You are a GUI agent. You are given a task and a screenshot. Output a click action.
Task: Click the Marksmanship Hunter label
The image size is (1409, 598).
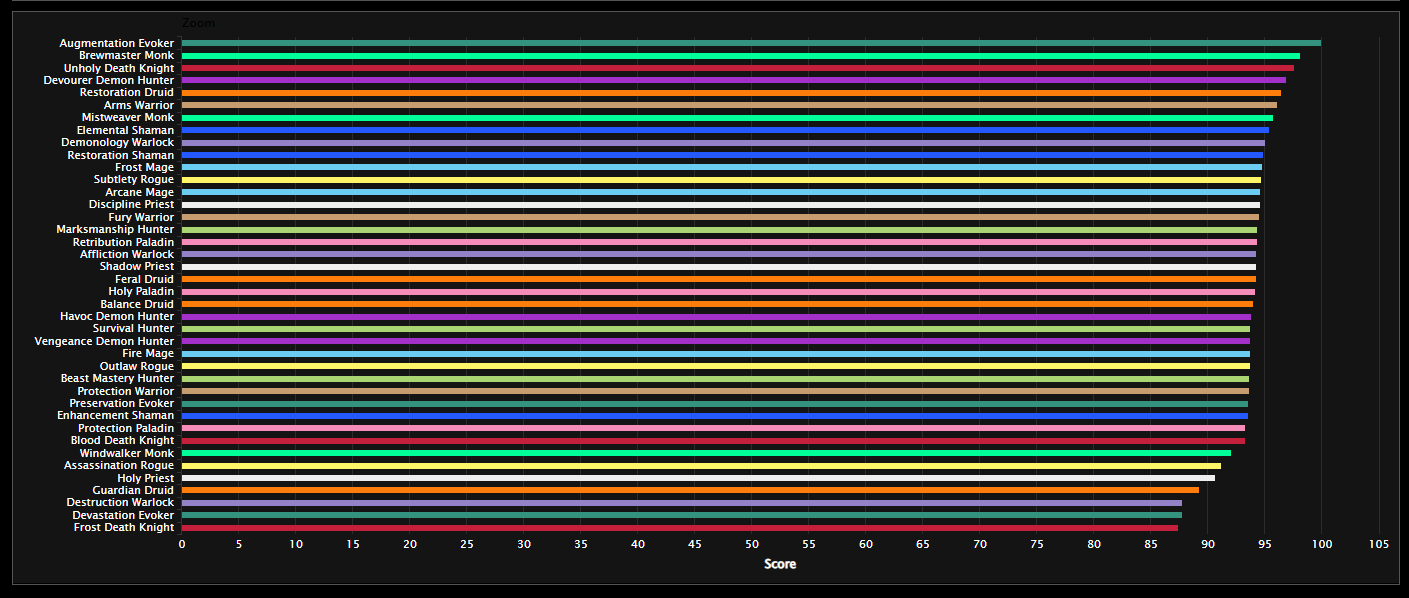(x=115, y=229)
